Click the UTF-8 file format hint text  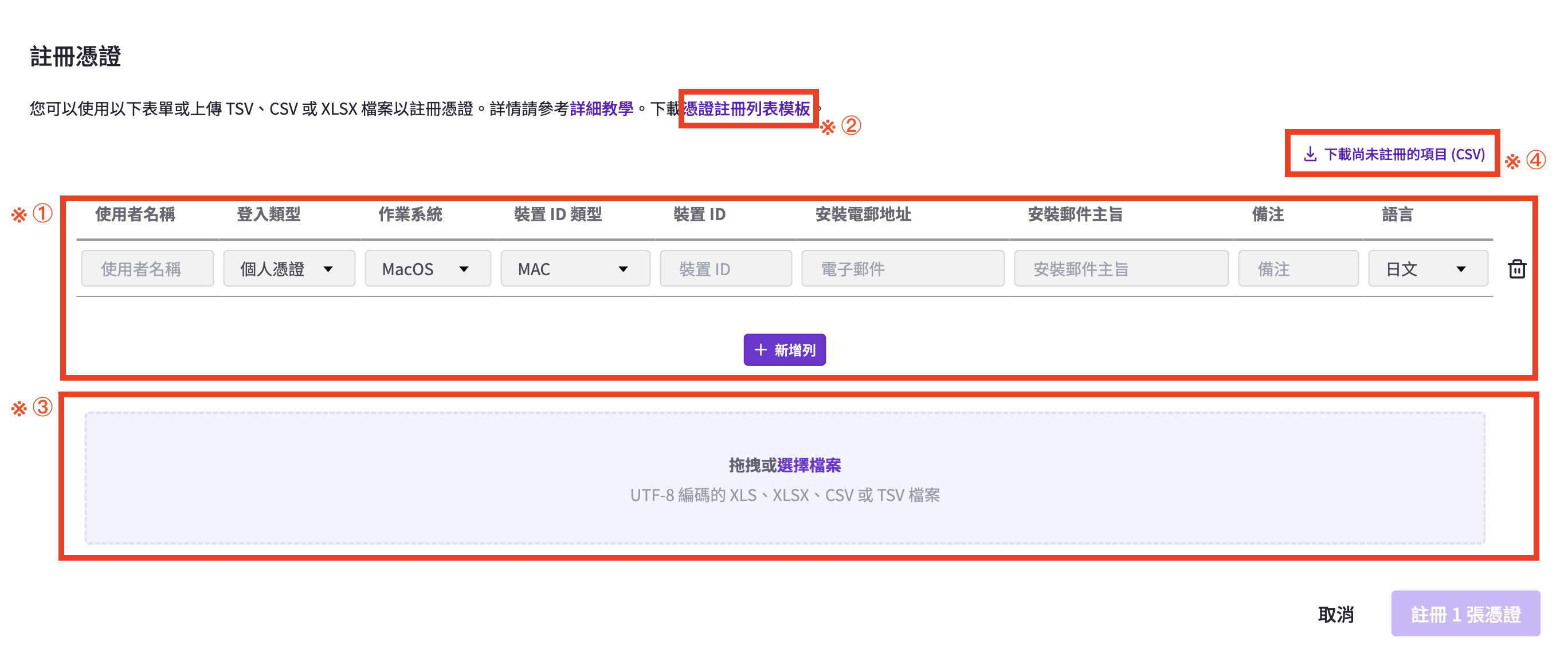(785, 495)
